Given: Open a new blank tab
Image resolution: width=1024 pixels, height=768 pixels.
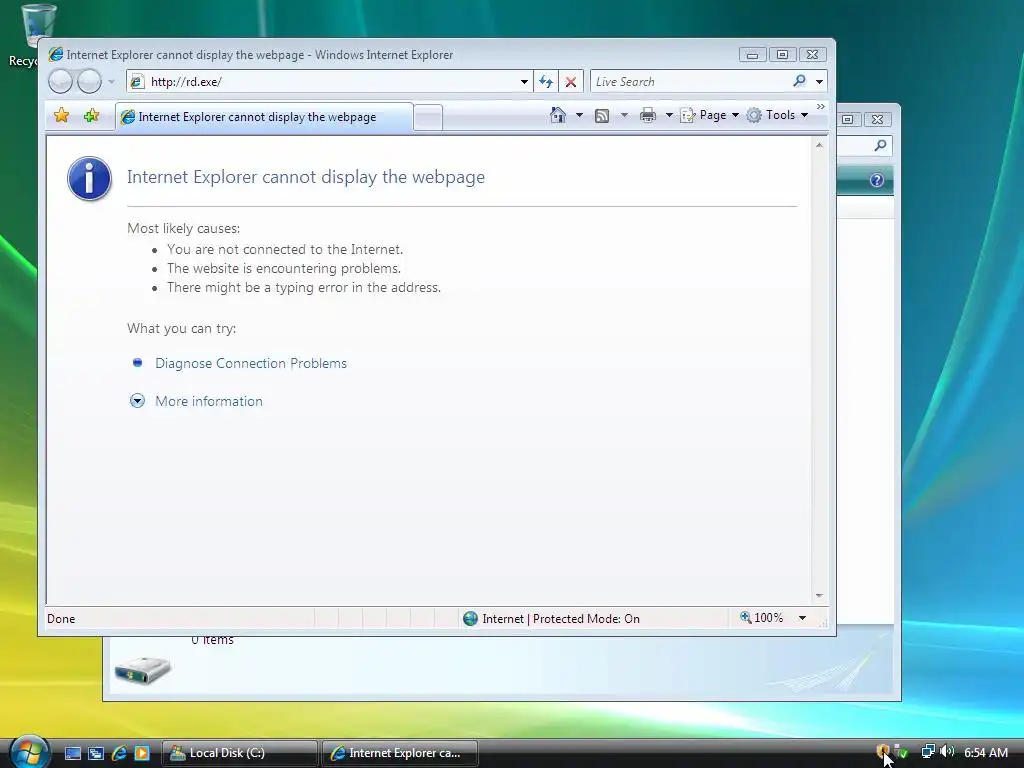Looking at the screenshot, I should point(428,118).
